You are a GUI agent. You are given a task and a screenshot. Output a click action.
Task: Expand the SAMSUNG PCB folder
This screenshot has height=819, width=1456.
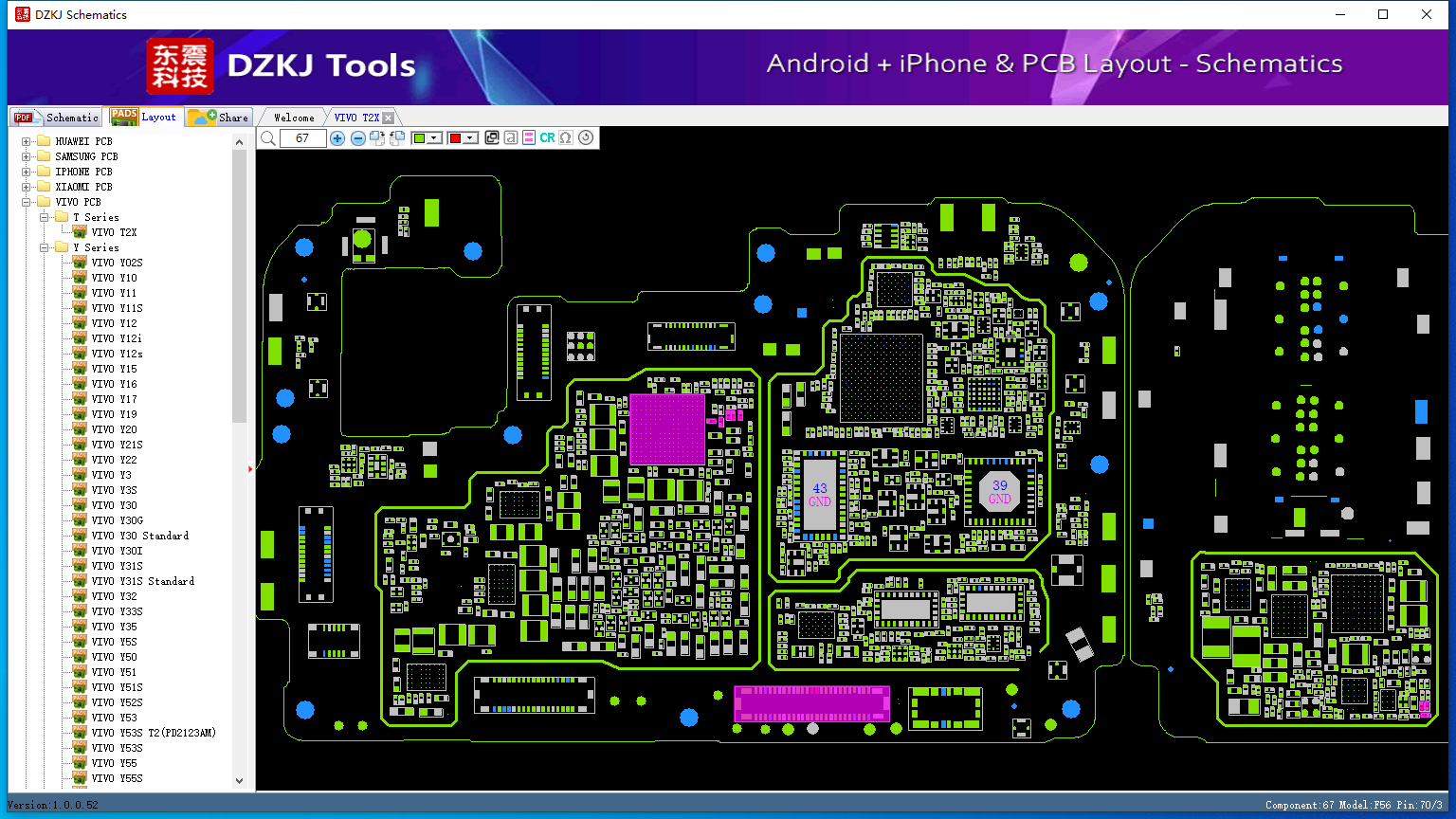[x=27, y=156]
